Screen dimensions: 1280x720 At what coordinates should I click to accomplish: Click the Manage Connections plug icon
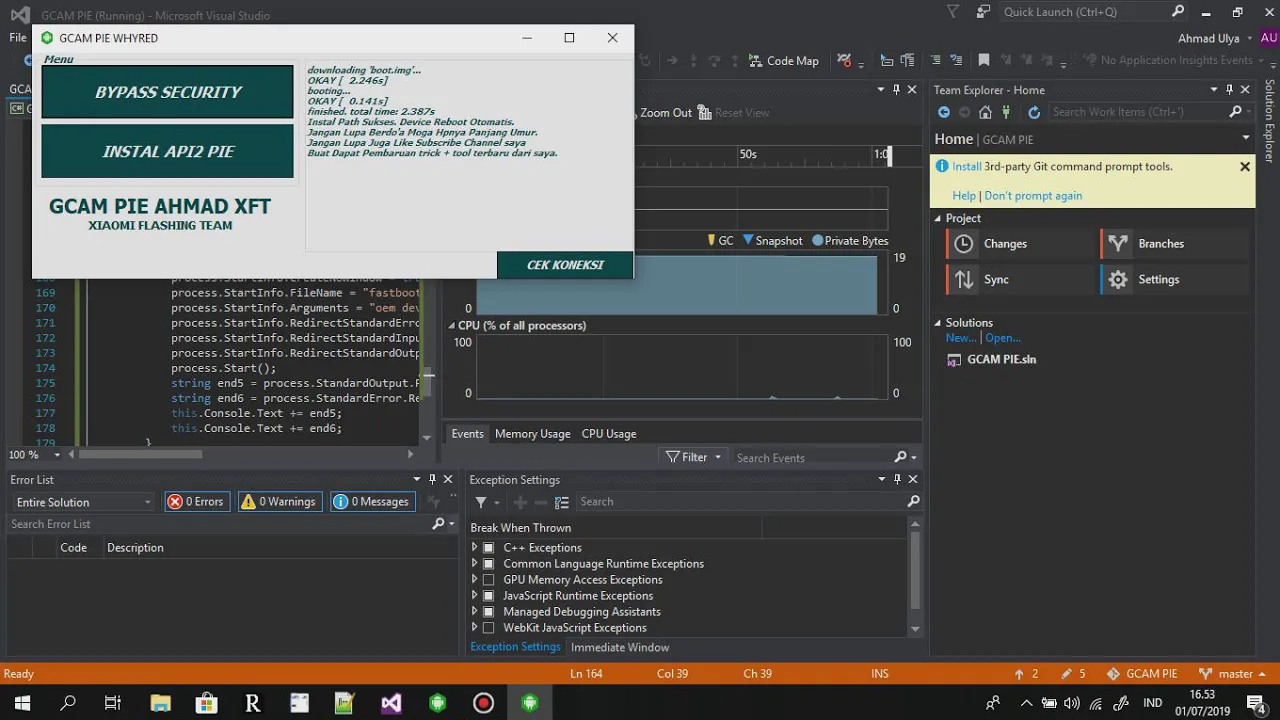pos(1007,112)
